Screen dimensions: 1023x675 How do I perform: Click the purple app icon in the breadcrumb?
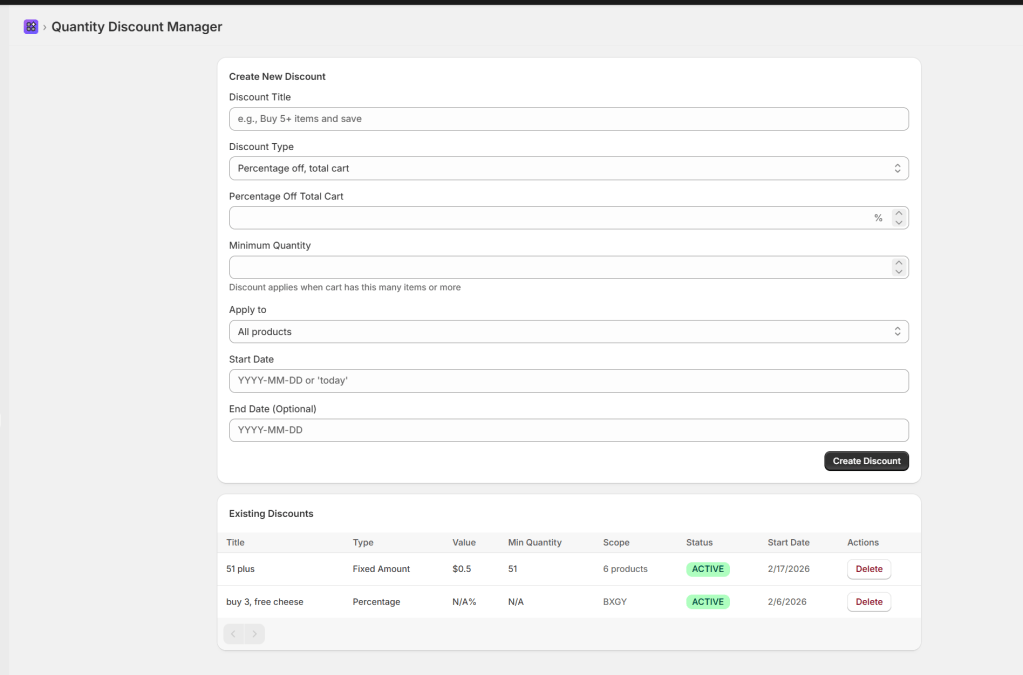tap(30, 26)
